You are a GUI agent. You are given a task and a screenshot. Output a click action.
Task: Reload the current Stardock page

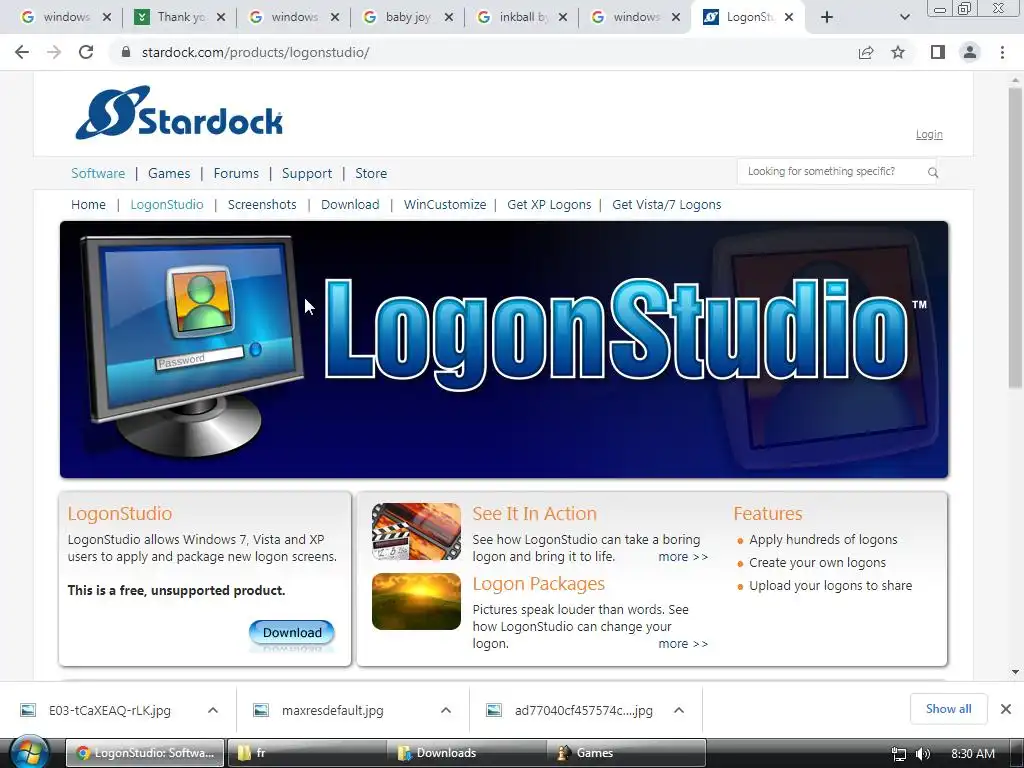coord(86,52)
